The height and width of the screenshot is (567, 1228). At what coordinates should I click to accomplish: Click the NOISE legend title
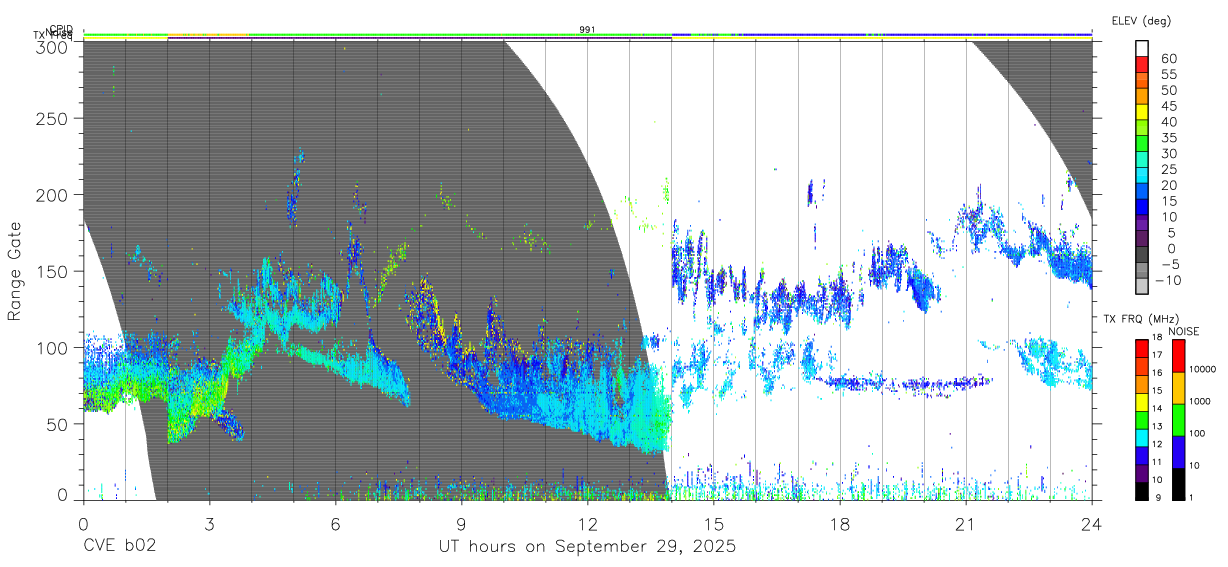pyautogui.click(x=1183, y=331)
